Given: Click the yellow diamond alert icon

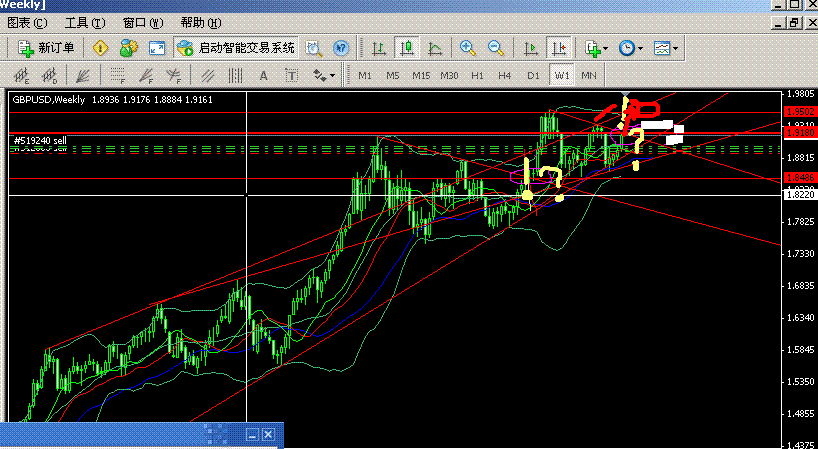Looking at the screenshot, I should pyautogui.click(x=100, y=48).
